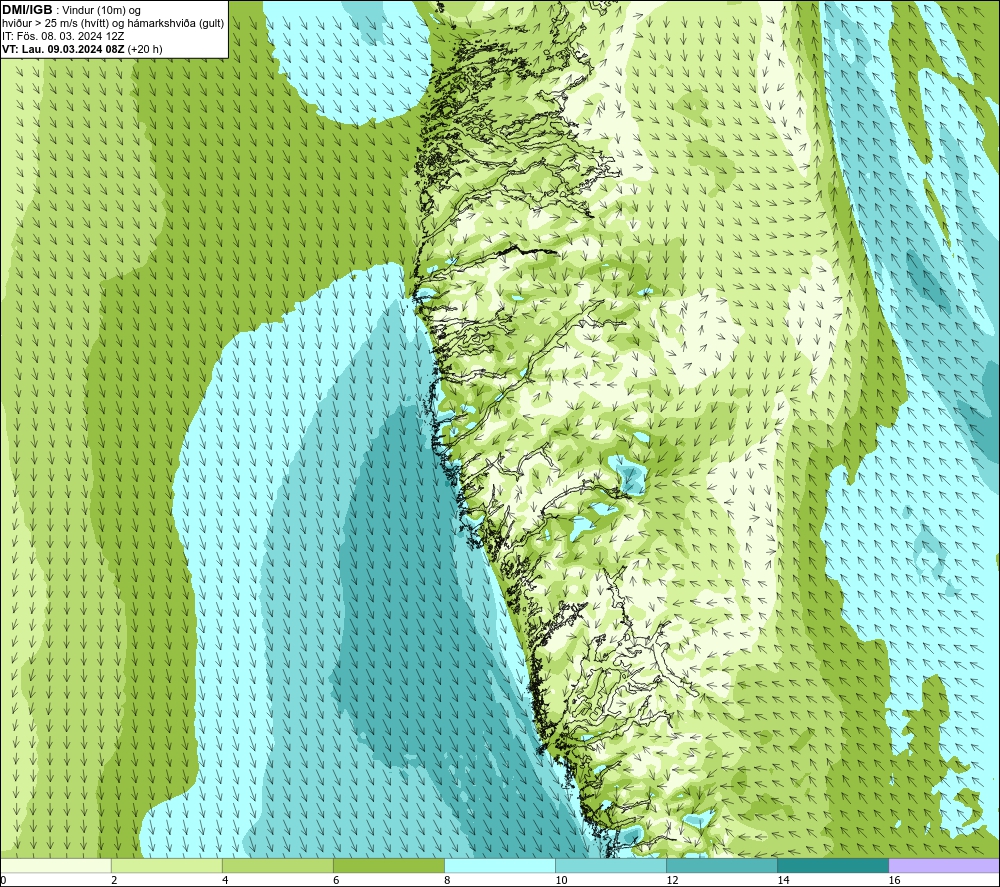
Task: Click the legend scale label '6'
Action: pos(336,881)
